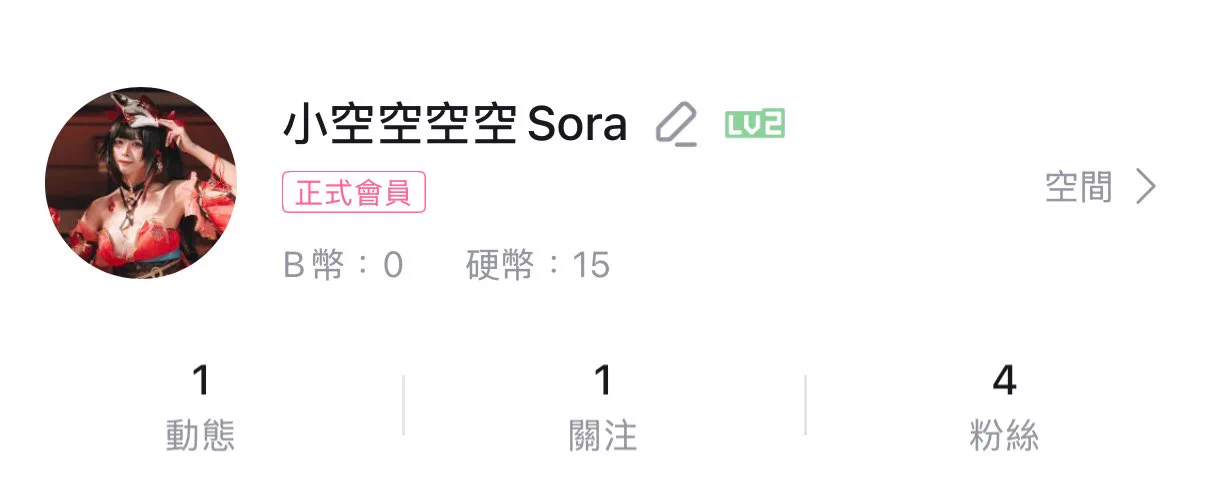The height and width of the screenshot is (483, 1206).
Task: Click the follower count 4
Action: click(x=1004, y=380)
